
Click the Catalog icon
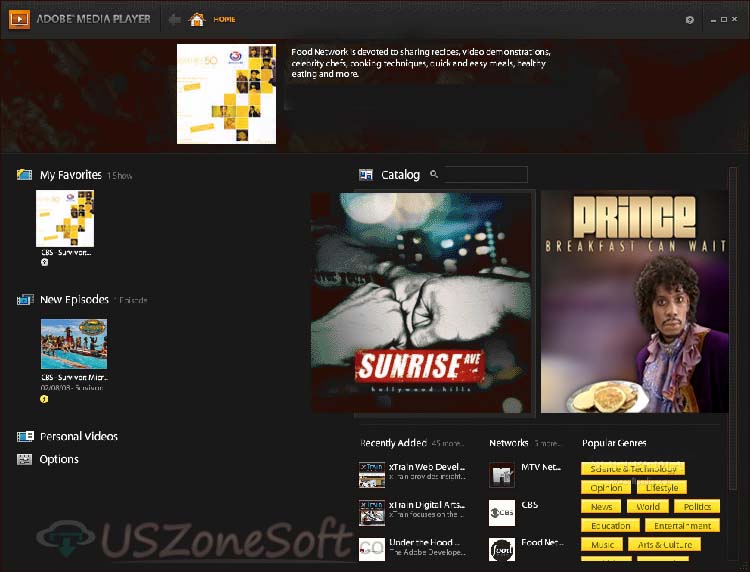(366, 175)
